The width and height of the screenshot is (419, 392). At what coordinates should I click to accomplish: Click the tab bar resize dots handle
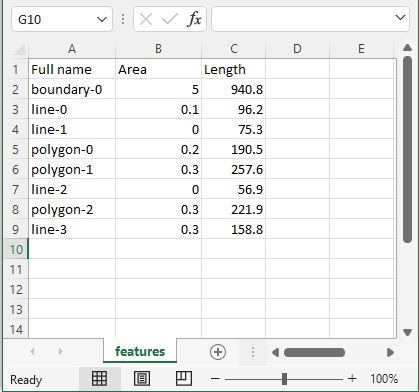[x=253, y=352]
